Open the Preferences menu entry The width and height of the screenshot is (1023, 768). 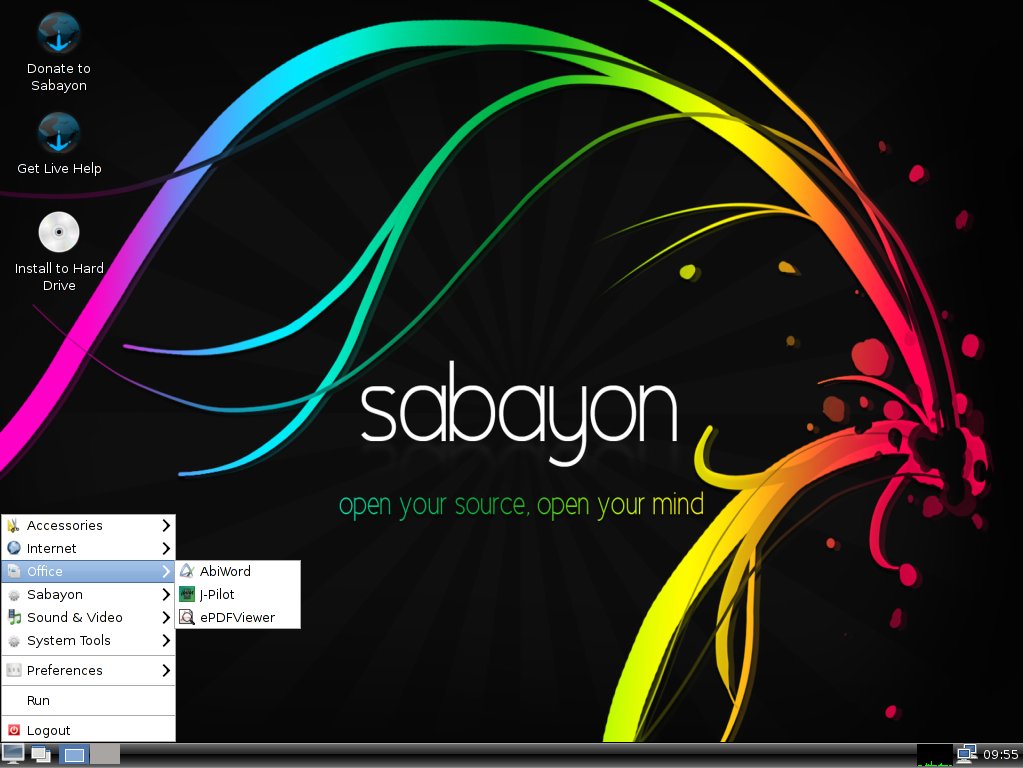tap(89, 670)
